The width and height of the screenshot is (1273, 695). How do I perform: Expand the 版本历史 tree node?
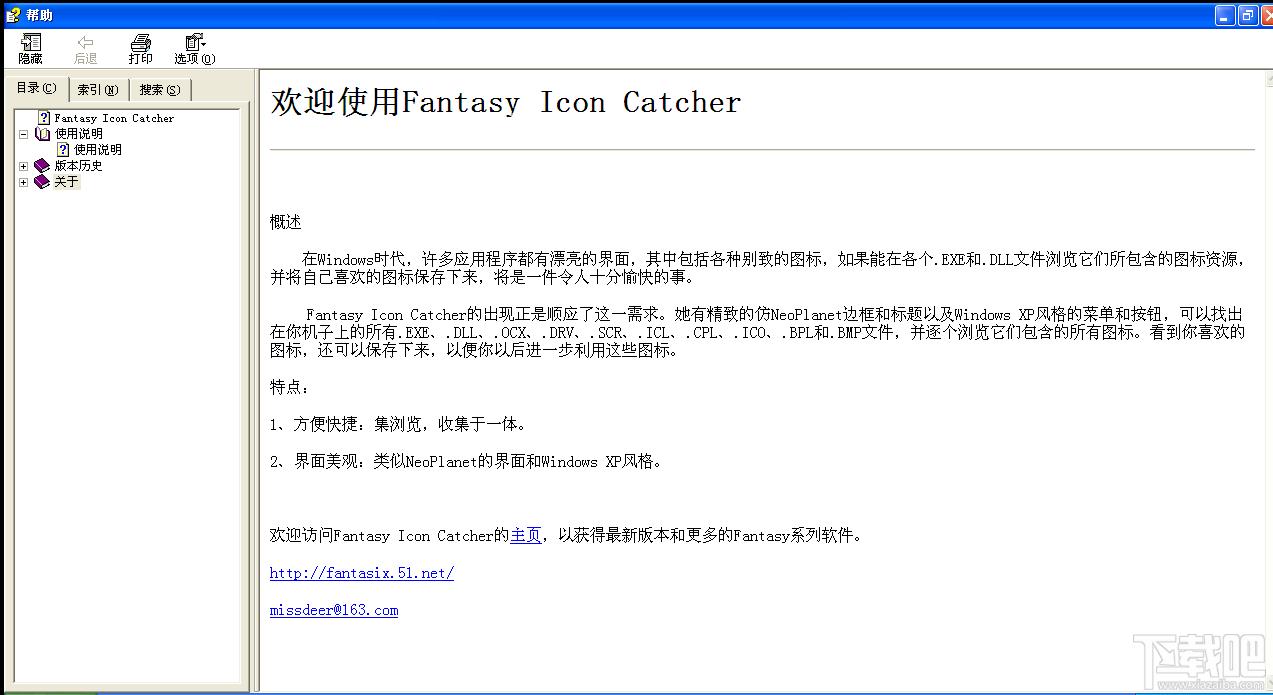(23, 166)
